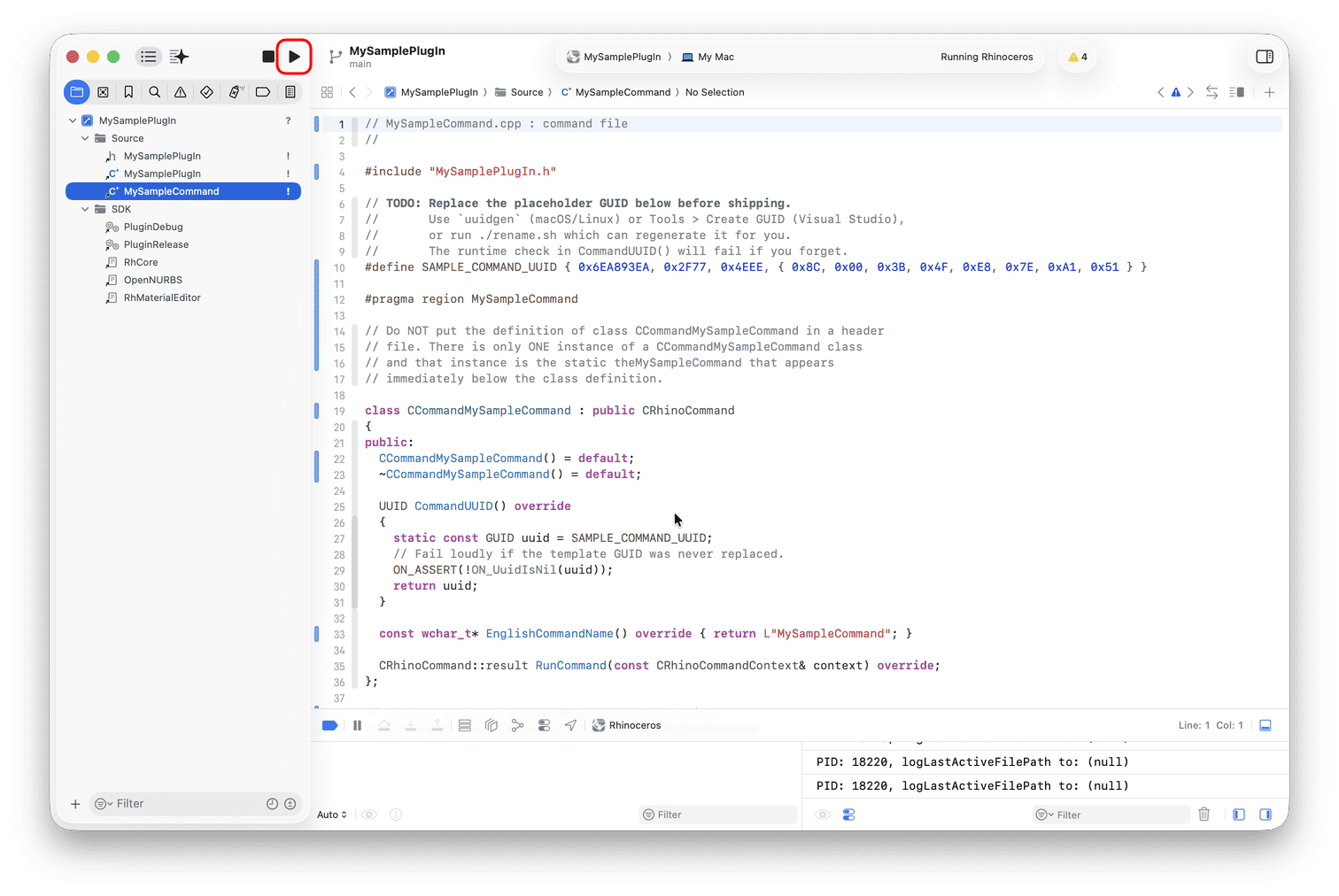1339x896 pixels.
Task: Go forward in editor history
Action: [x=369, y=92]
